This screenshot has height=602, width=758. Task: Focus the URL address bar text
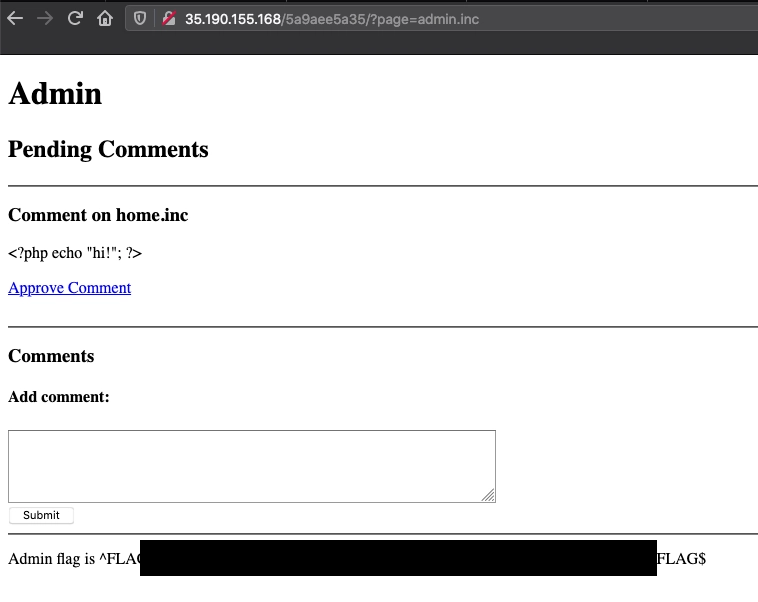332,19
